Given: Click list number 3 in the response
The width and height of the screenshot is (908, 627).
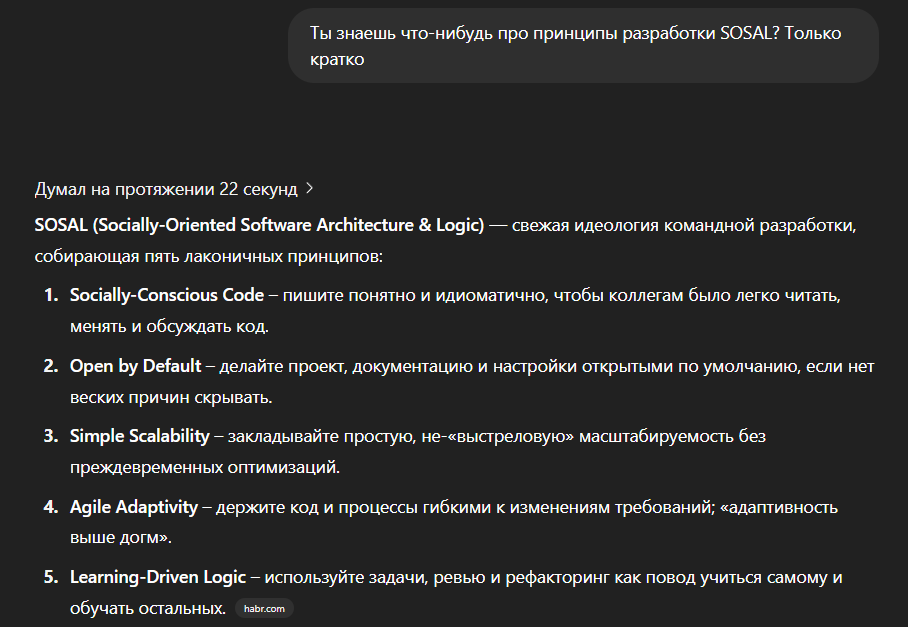Looking at the screenshot, I should 50,436.
